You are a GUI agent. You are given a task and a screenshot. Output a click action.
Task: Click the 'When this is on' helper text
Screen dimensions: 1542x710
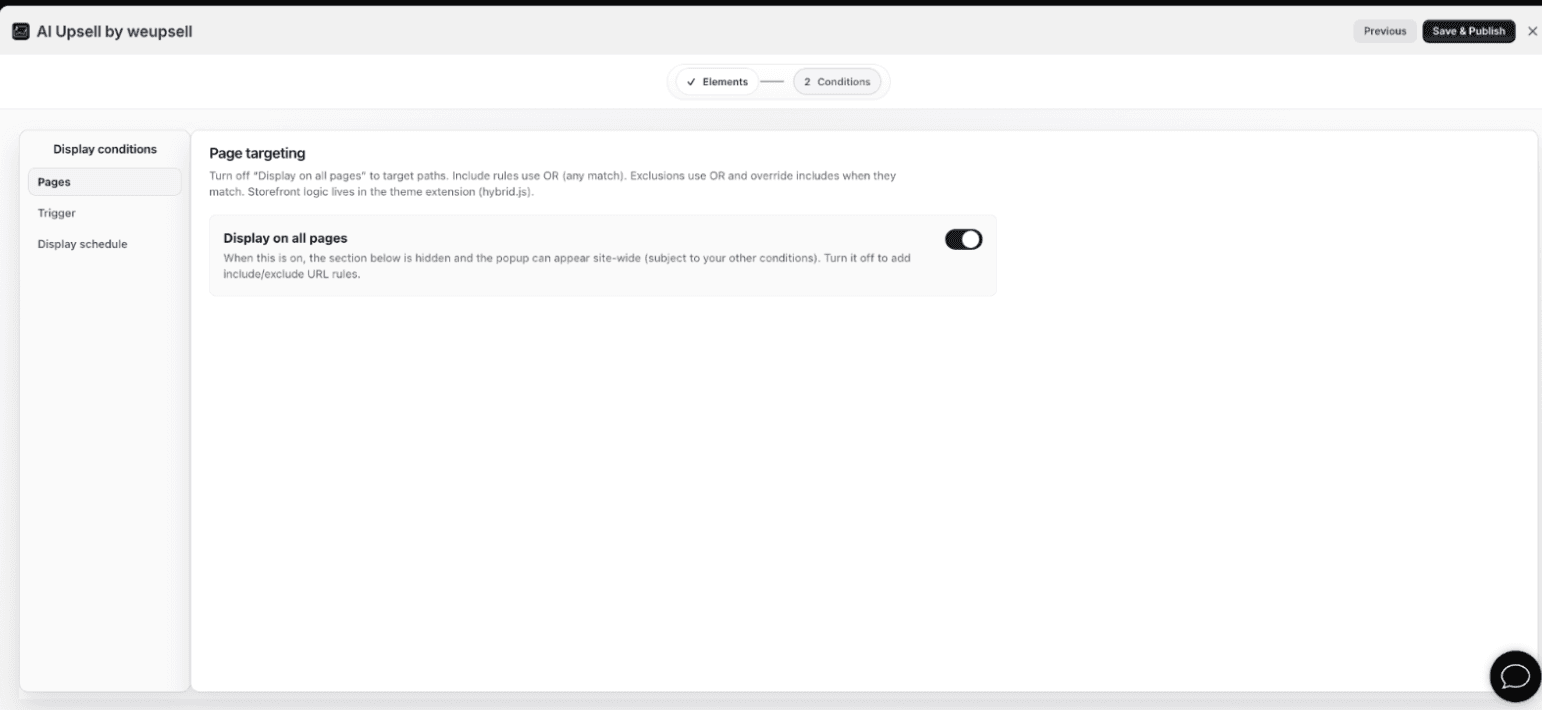tap(566, 266)
